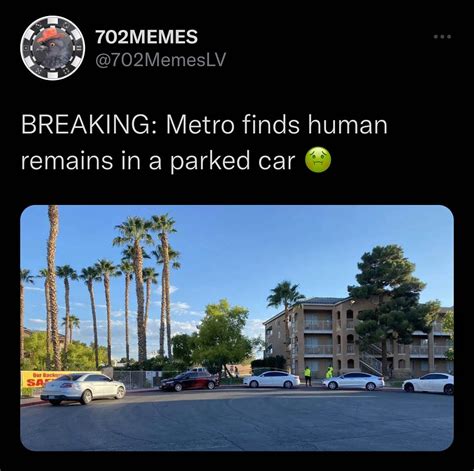This screenshot has width=474, height=471.
Task: Click the dark red car in the photo
Action: click(190, 381)
